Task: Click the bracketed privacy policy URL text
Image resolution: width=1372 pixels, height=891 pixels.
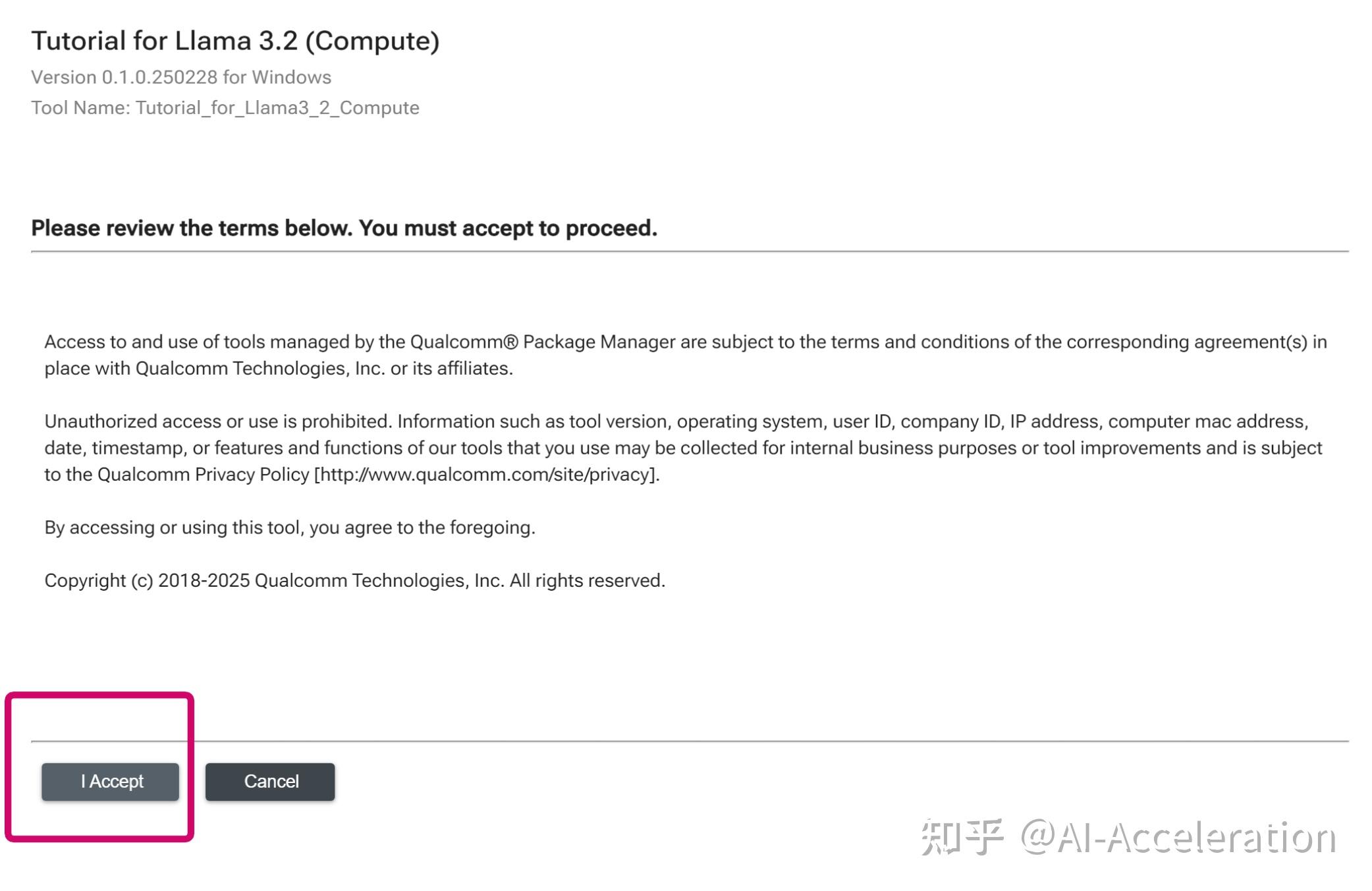Action: (486, 473)
